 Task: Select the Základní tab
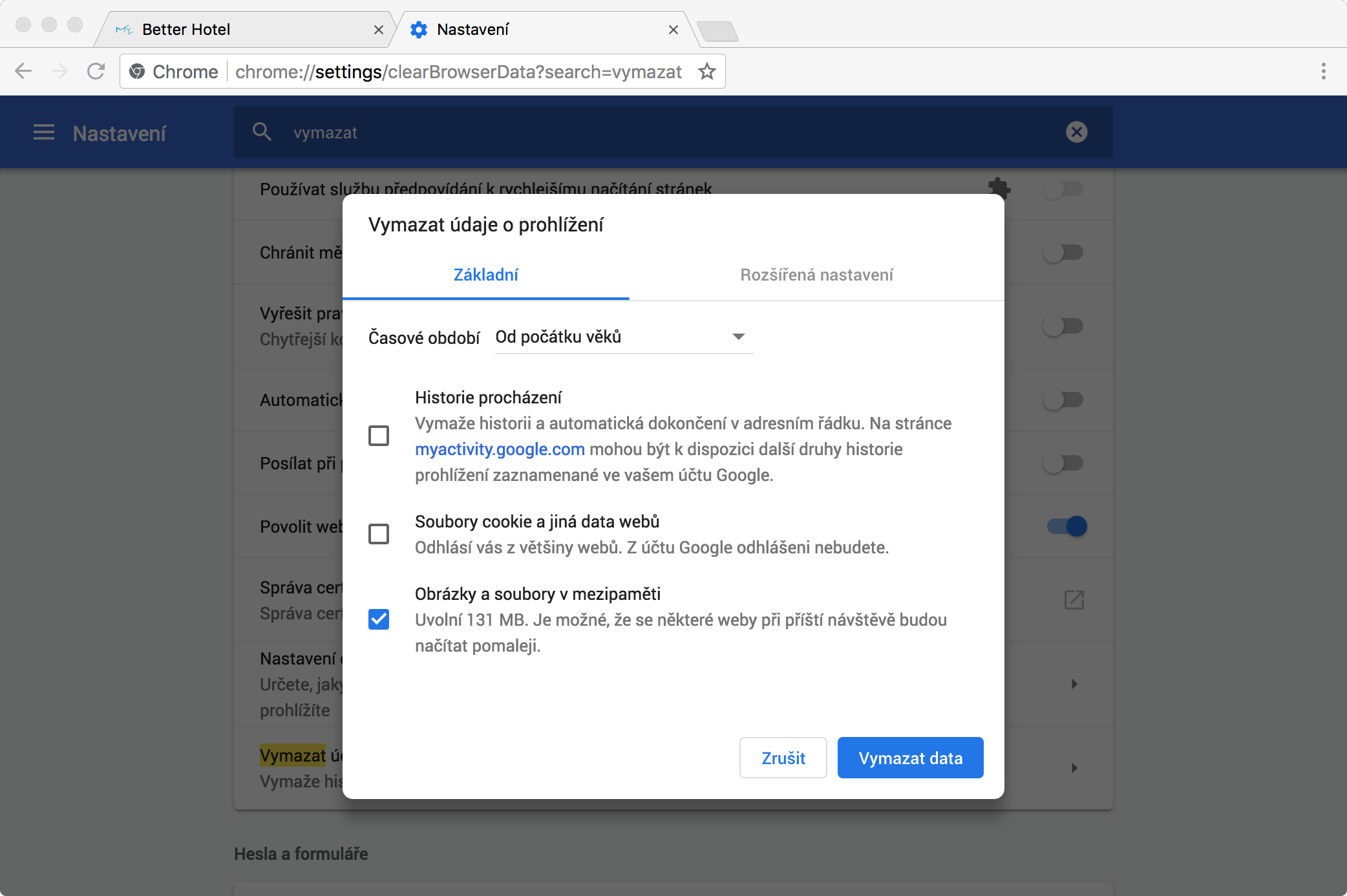[485, 275]
